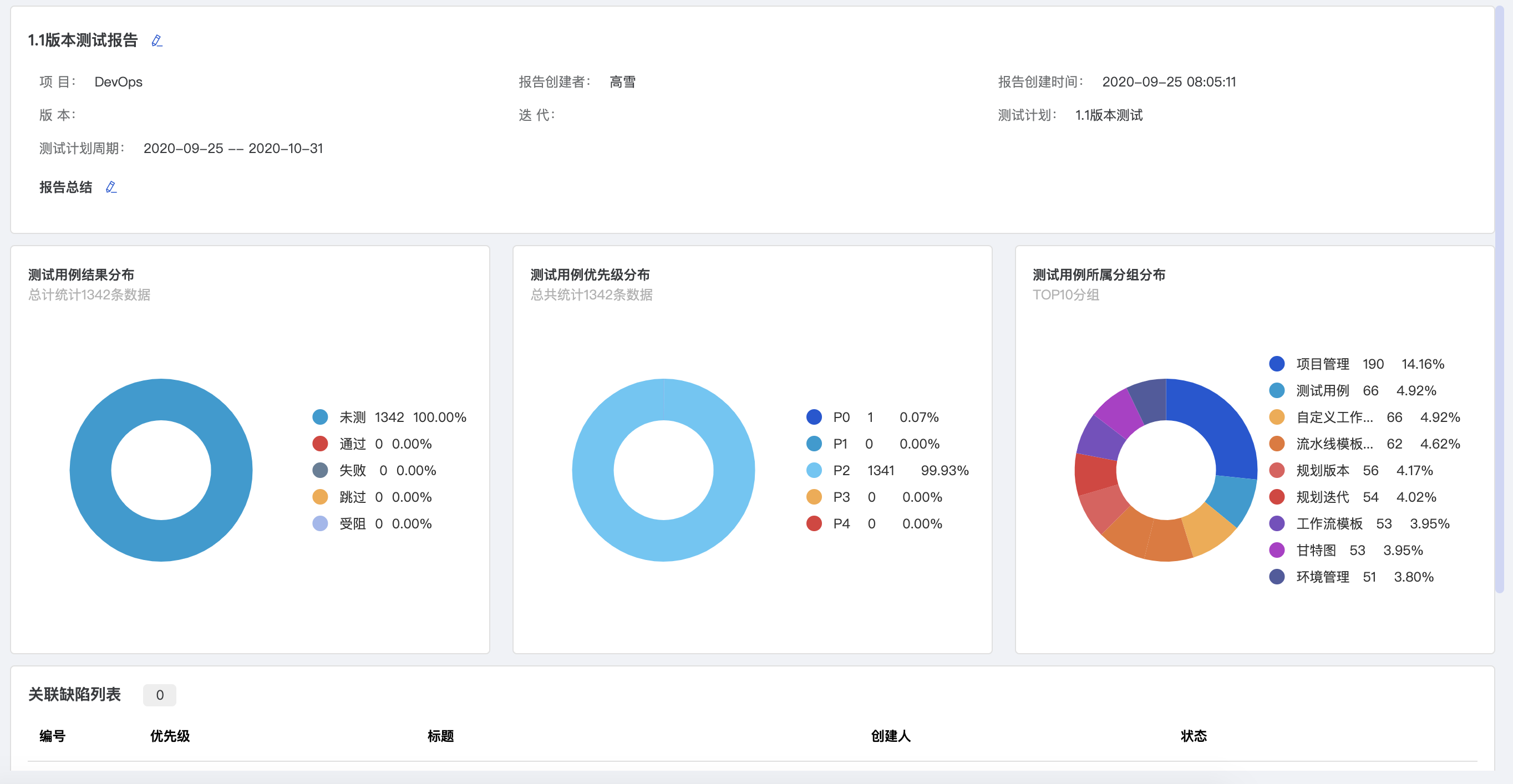1513x784 pixels.
Task: Click the 关联缺陷列表 count badge
Action: (159, 695)
